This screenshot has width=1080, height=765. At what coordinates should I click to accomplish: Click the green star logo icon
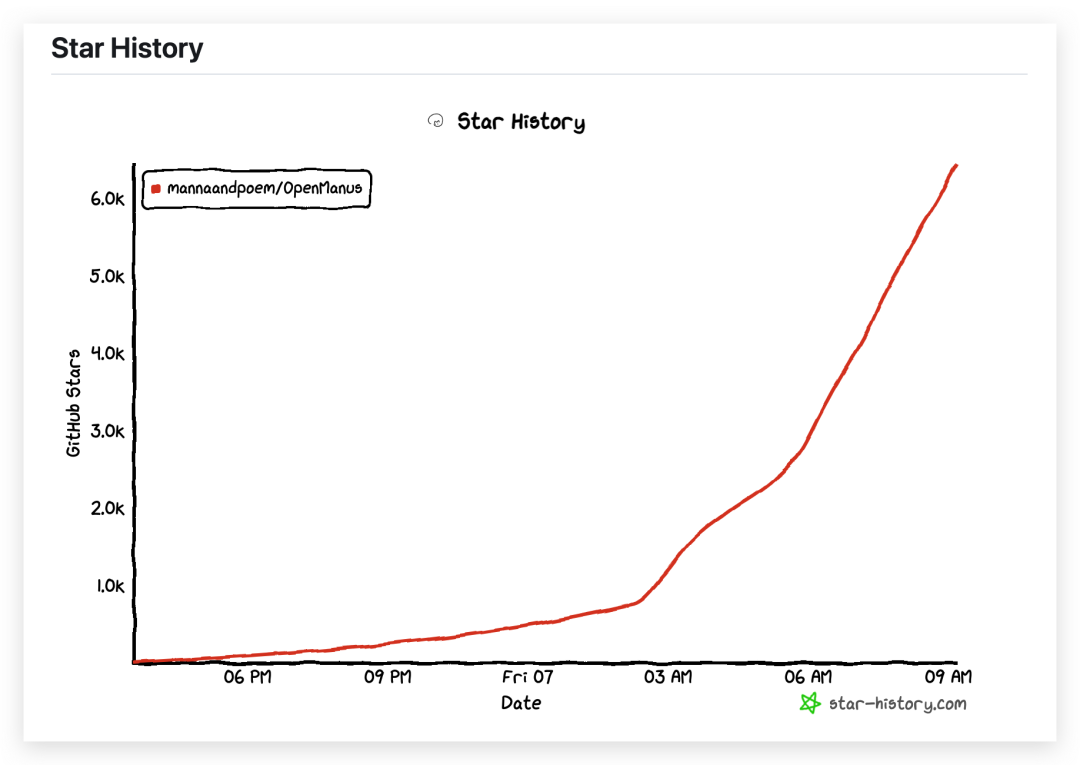(x=809, y=703)
